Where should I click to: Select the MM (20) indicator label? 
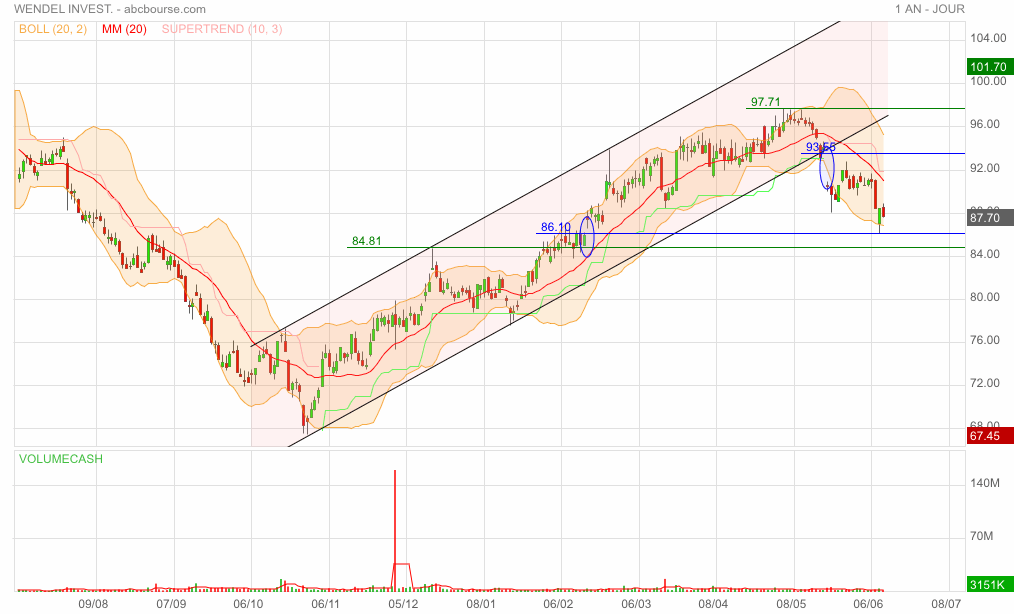124,29
